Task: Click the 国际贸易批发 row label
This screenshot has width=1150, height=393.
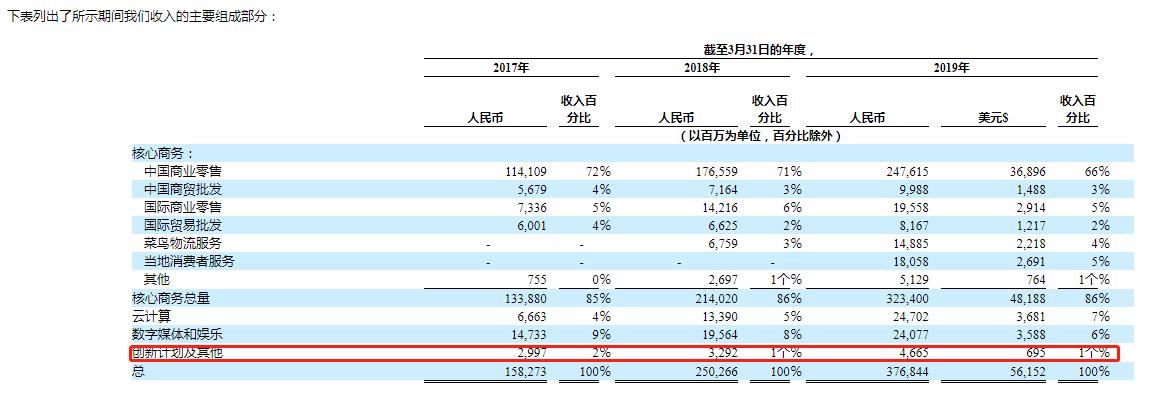Action: click(183, 226)
